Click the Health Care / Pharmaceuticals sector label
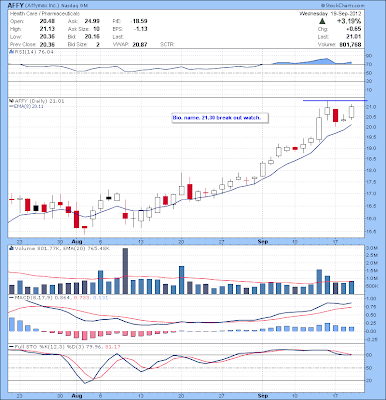The image size is (386, 400). click(x=45, y=14)
